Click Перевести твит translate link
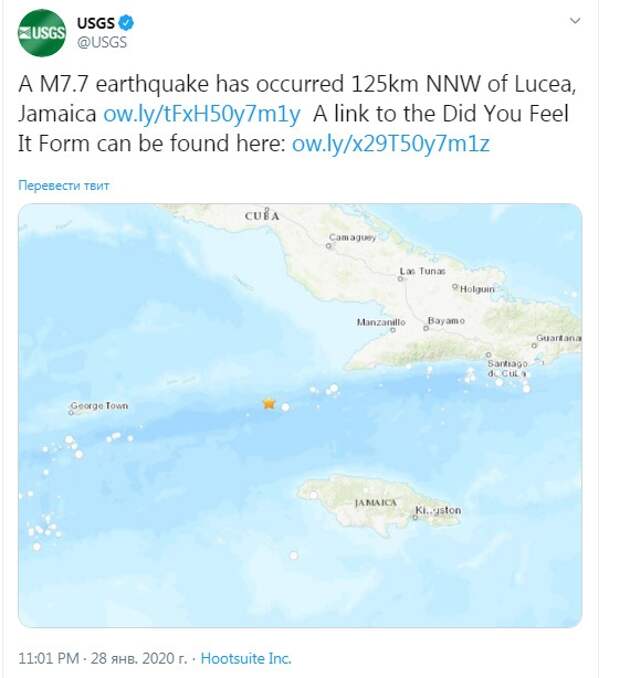This screenshot has height=678, width=620. (x=64, y=185)
